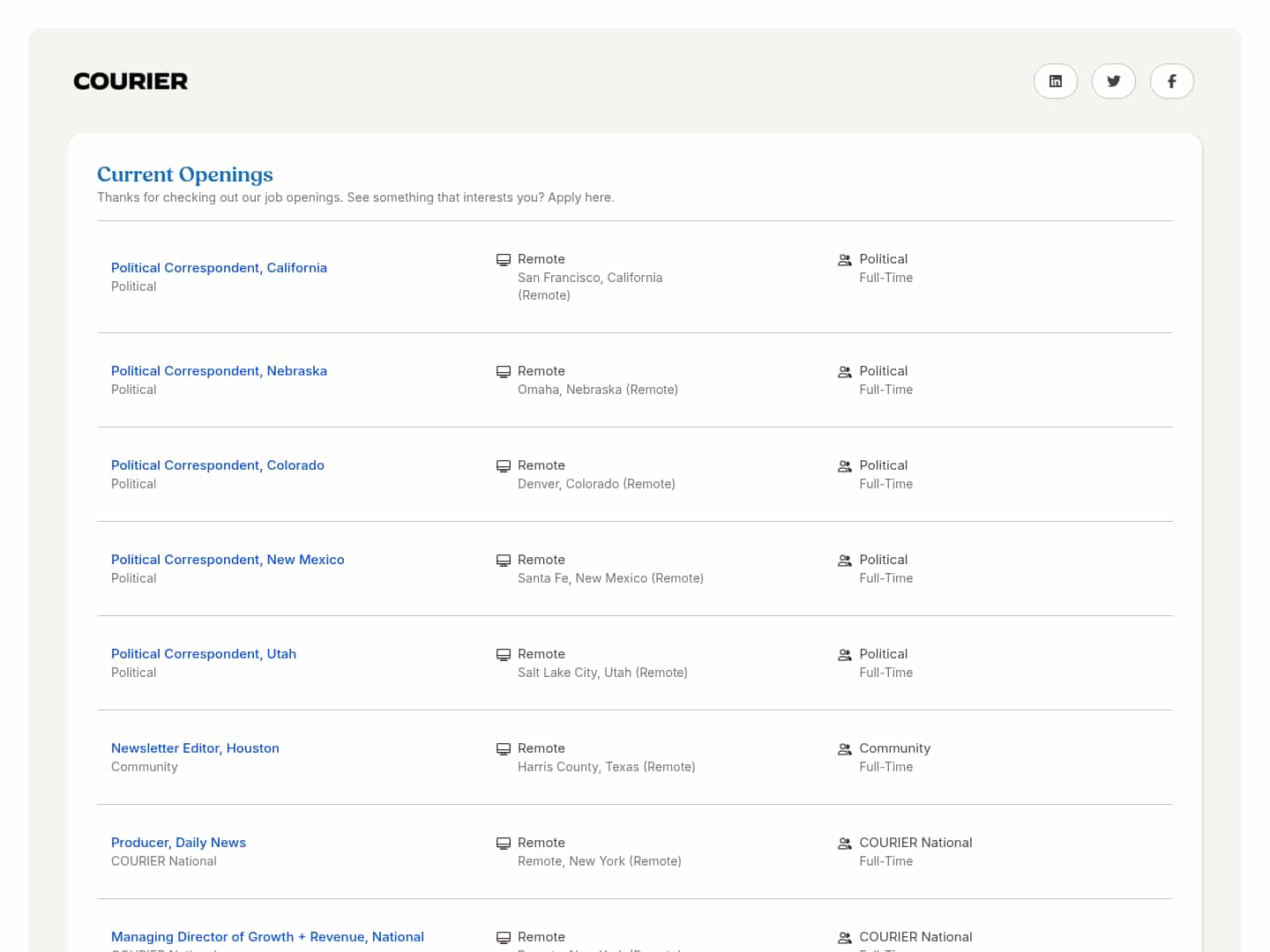
Task: Open Political Correspondent, Nebraska job listing
Action: tap(219, 371)
